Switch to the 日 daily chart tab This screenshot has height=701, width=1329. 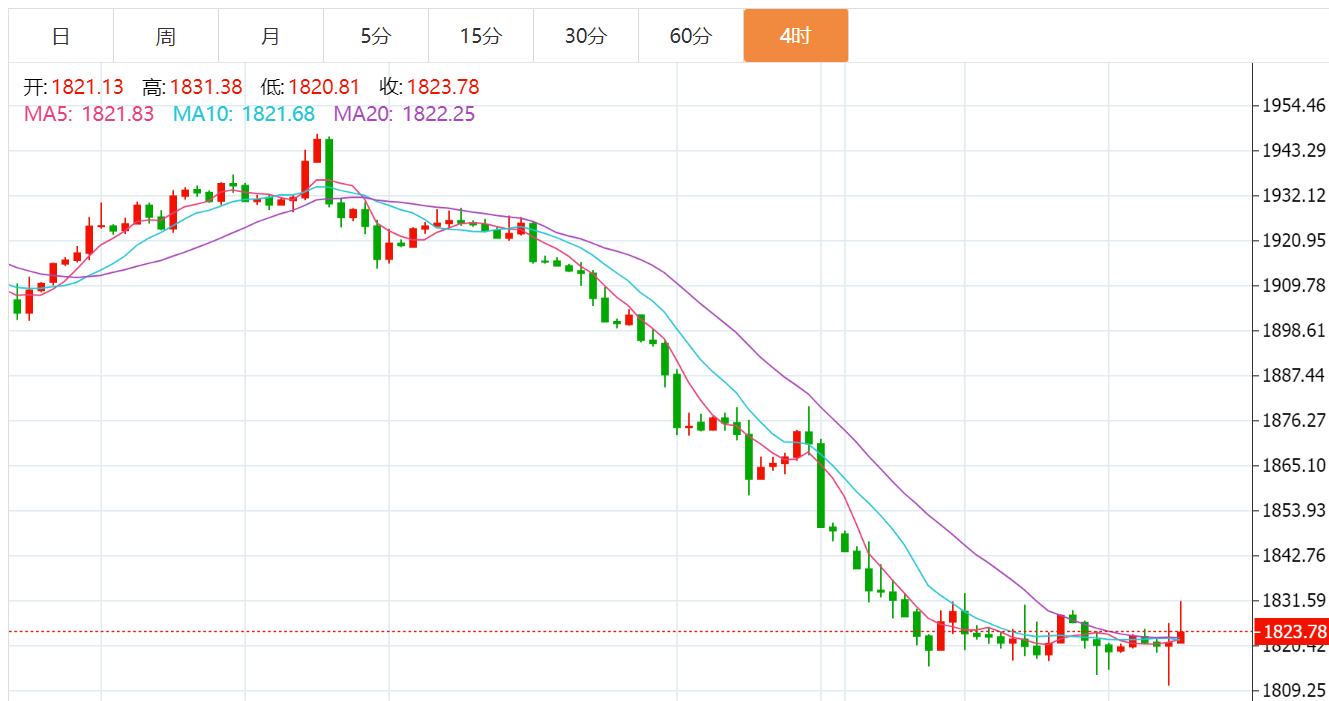coord(61,36)
